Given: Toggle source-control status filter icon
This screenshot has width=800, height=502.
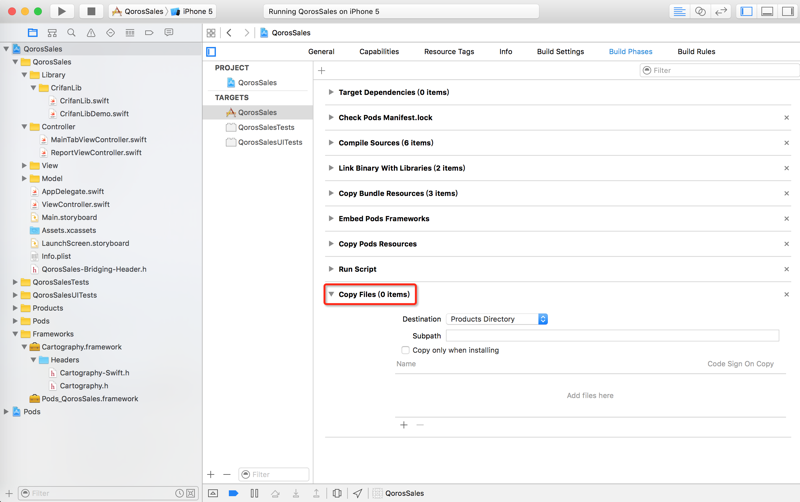Looking at the screenshot, I should [190, 493].
